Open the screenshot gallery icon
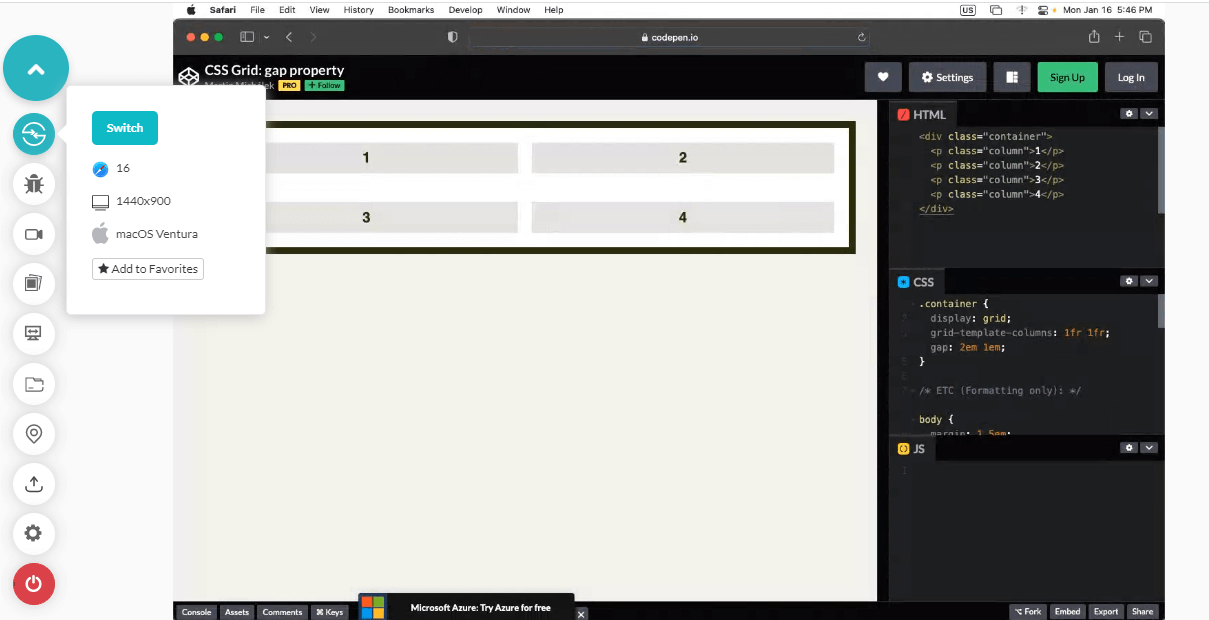The width and height of the screenshot is (1209, 620). tap(34, 284)
